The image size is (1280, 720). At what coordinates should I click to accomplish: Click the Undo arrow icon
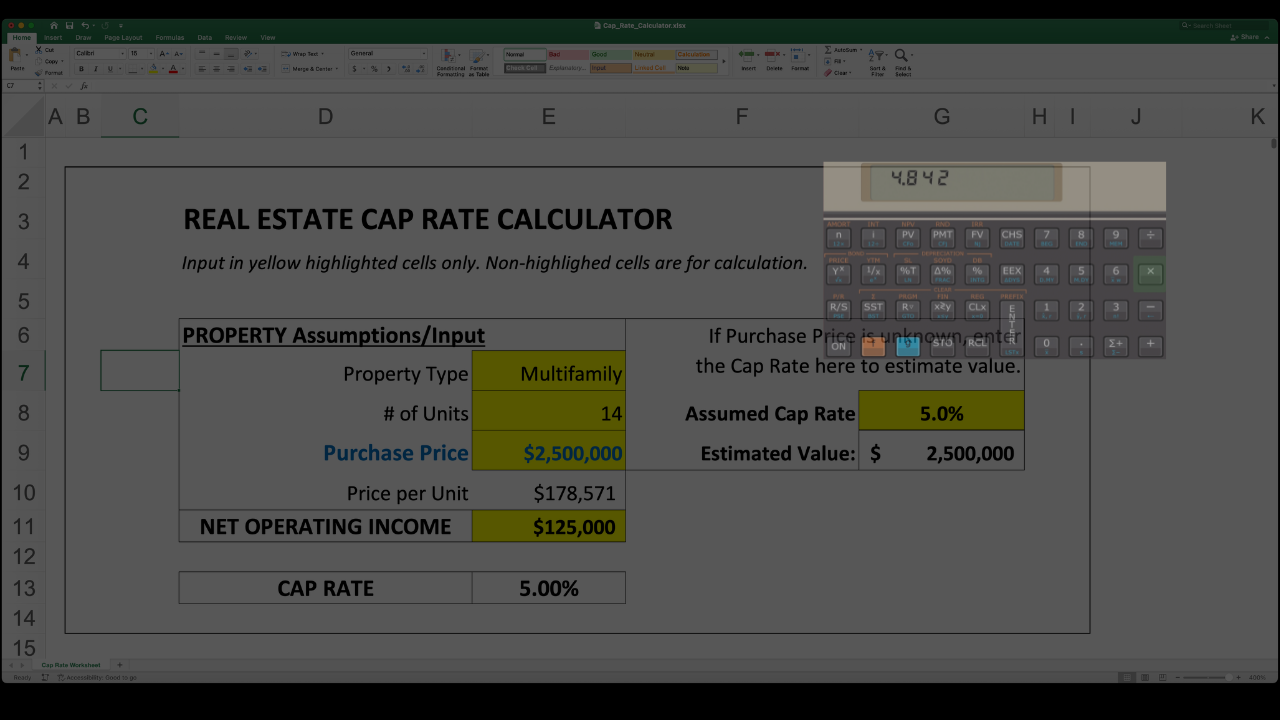point(84,26)
